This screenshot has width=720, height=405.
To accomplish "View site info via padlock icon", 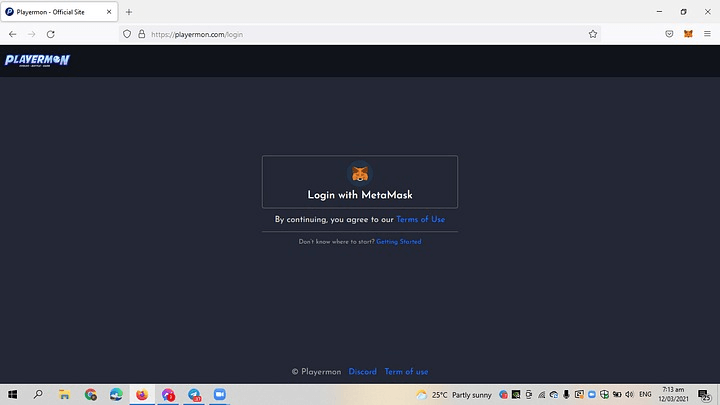I will pyautogui.click(x=141, y=33).
